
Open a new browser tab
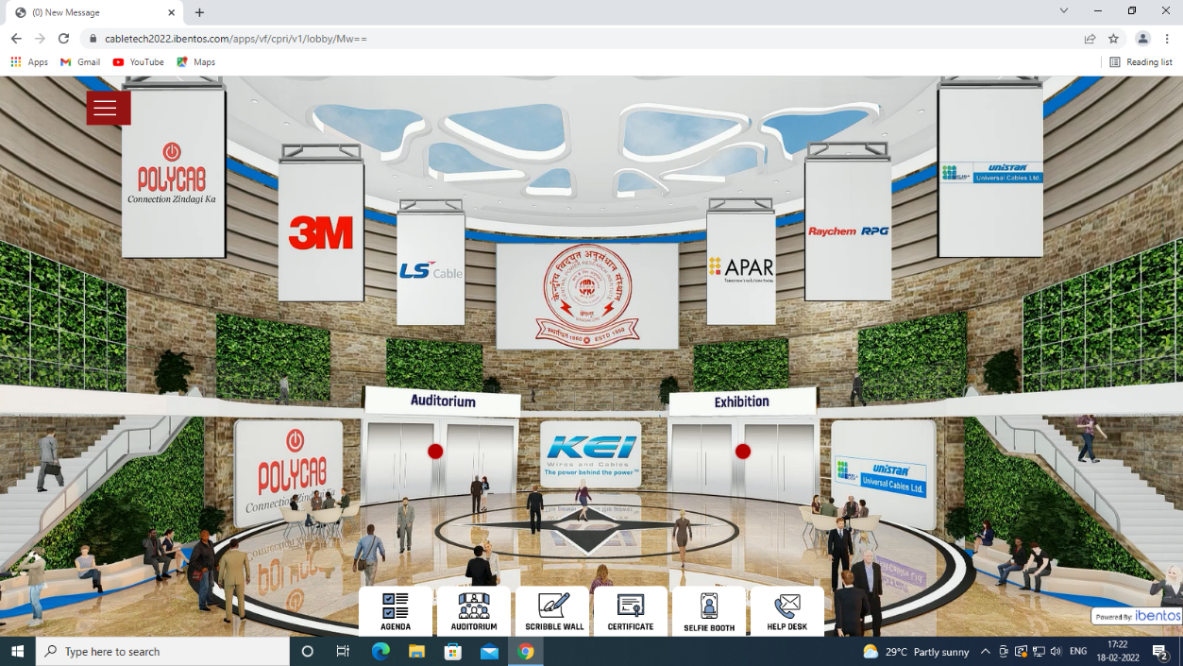199,12
